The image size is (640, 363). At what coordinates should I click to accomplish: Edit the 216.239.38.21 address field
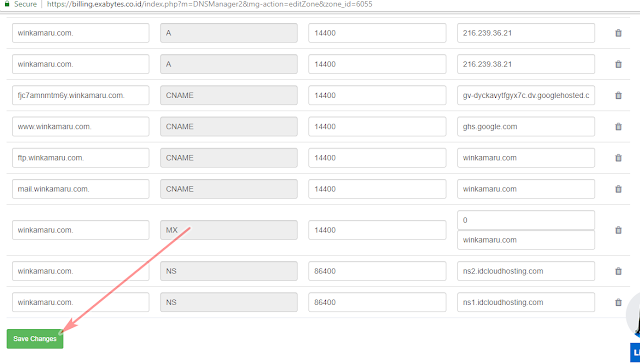[x=526, y=64]
